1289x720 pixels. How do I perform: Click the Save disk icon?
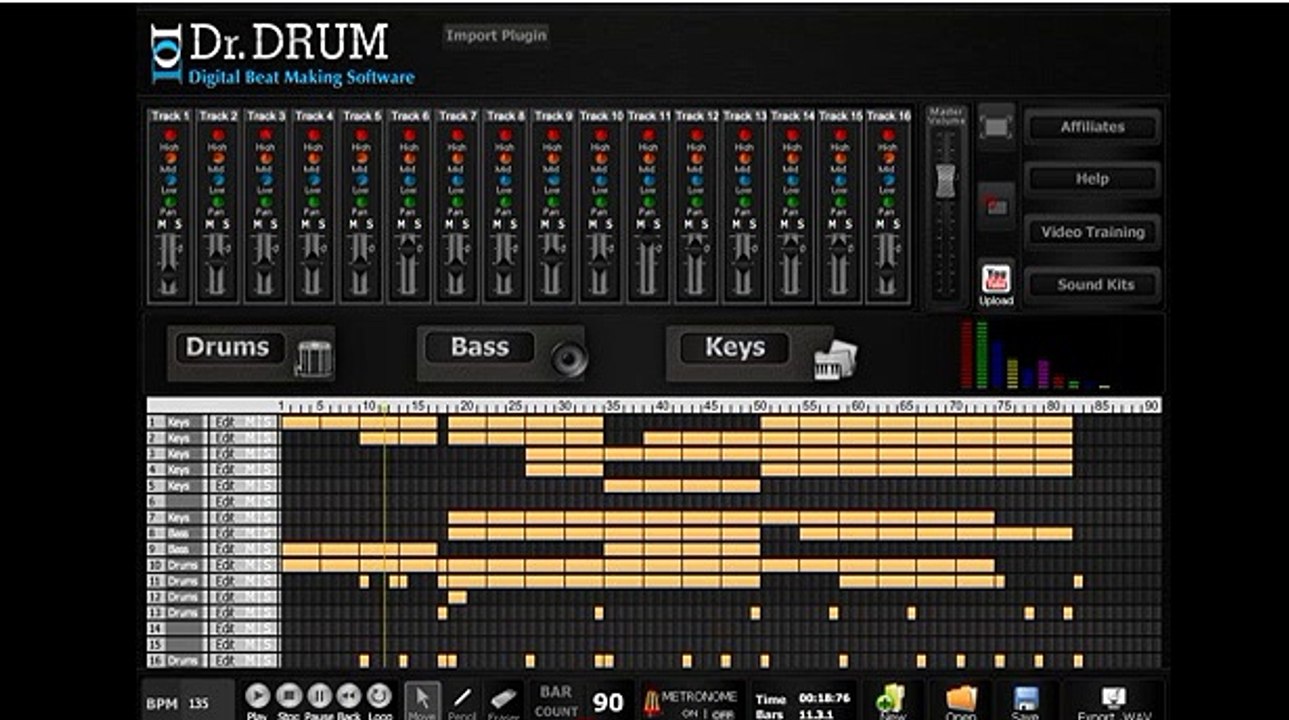(x=1024, y=697)
